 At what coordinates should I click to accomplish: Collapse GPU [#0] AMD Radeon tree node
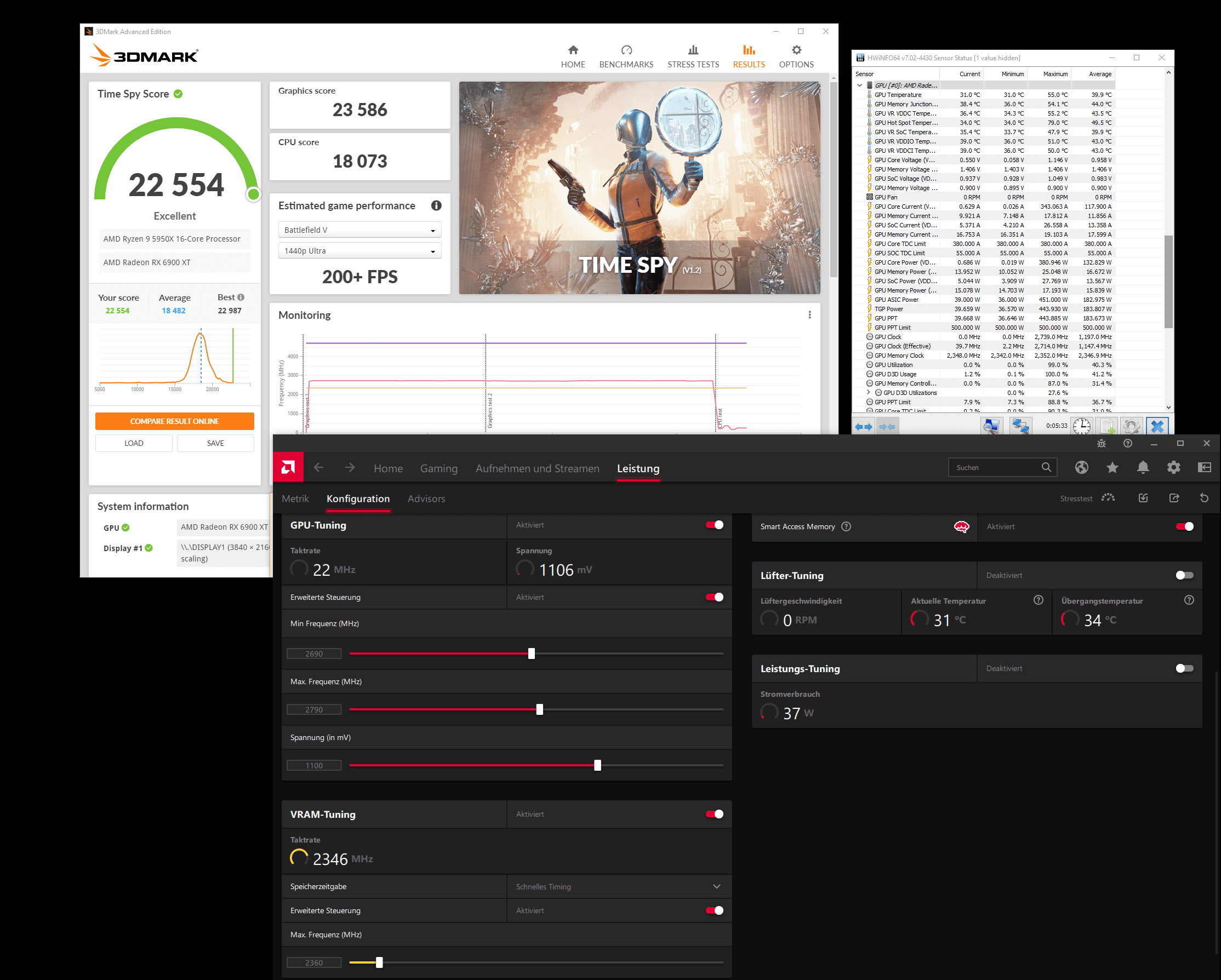(x=860, y=85)
